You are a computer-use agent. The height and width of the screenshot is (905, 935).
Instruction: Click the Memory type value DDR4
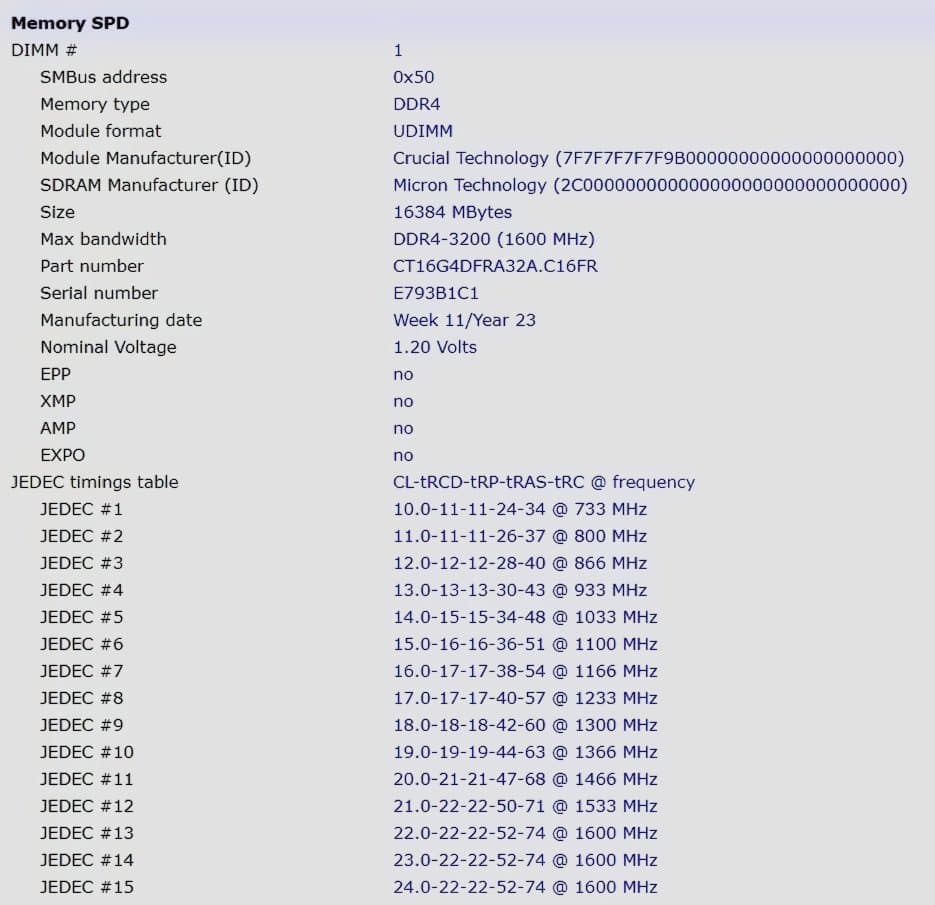pyautogui.click(x=416, y=104)
